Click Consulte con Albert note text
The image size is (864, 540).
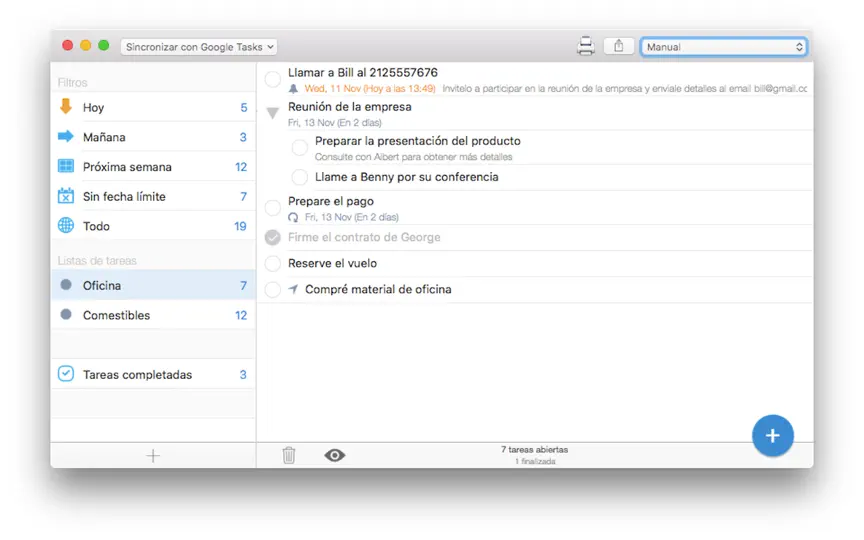click(x=413, y=157)
